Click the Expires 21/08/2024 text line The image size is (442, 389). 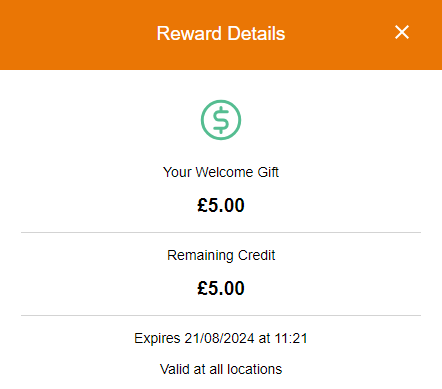point(221,338)
